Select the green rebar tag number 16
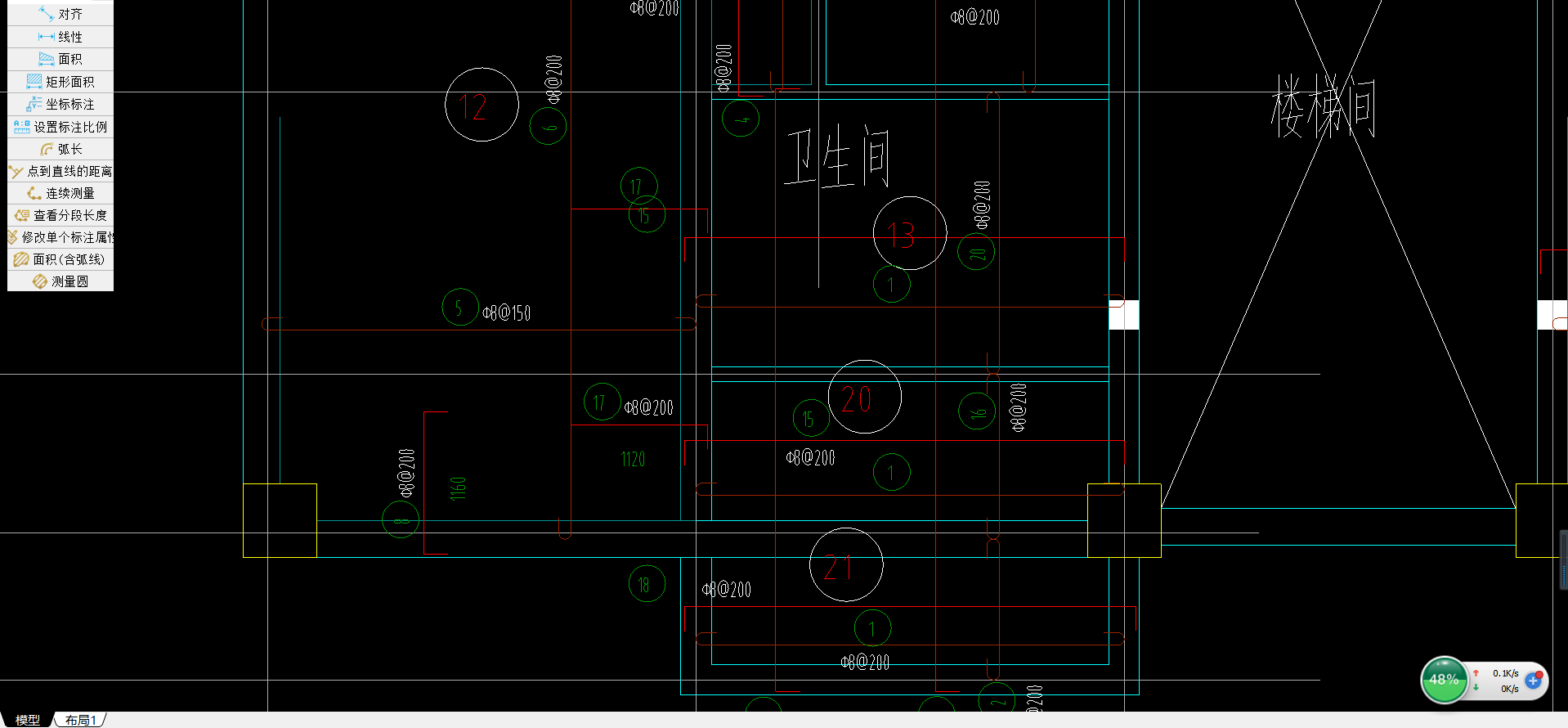This screenshot has height=728, width=1568. click(x=977, y=411)
